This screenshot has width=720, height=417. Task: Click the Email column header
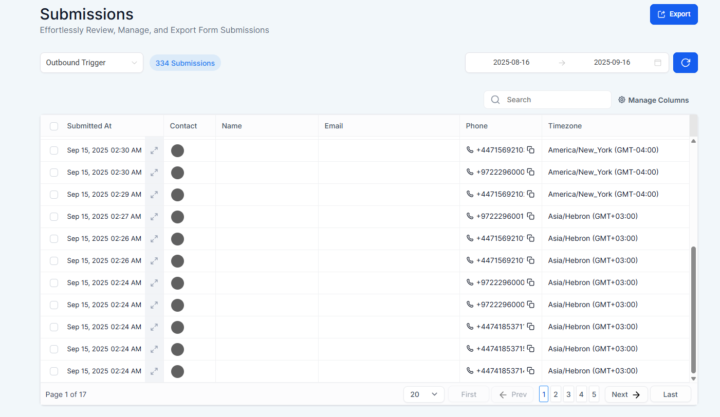pyautogui.click(x=333, y=126)
